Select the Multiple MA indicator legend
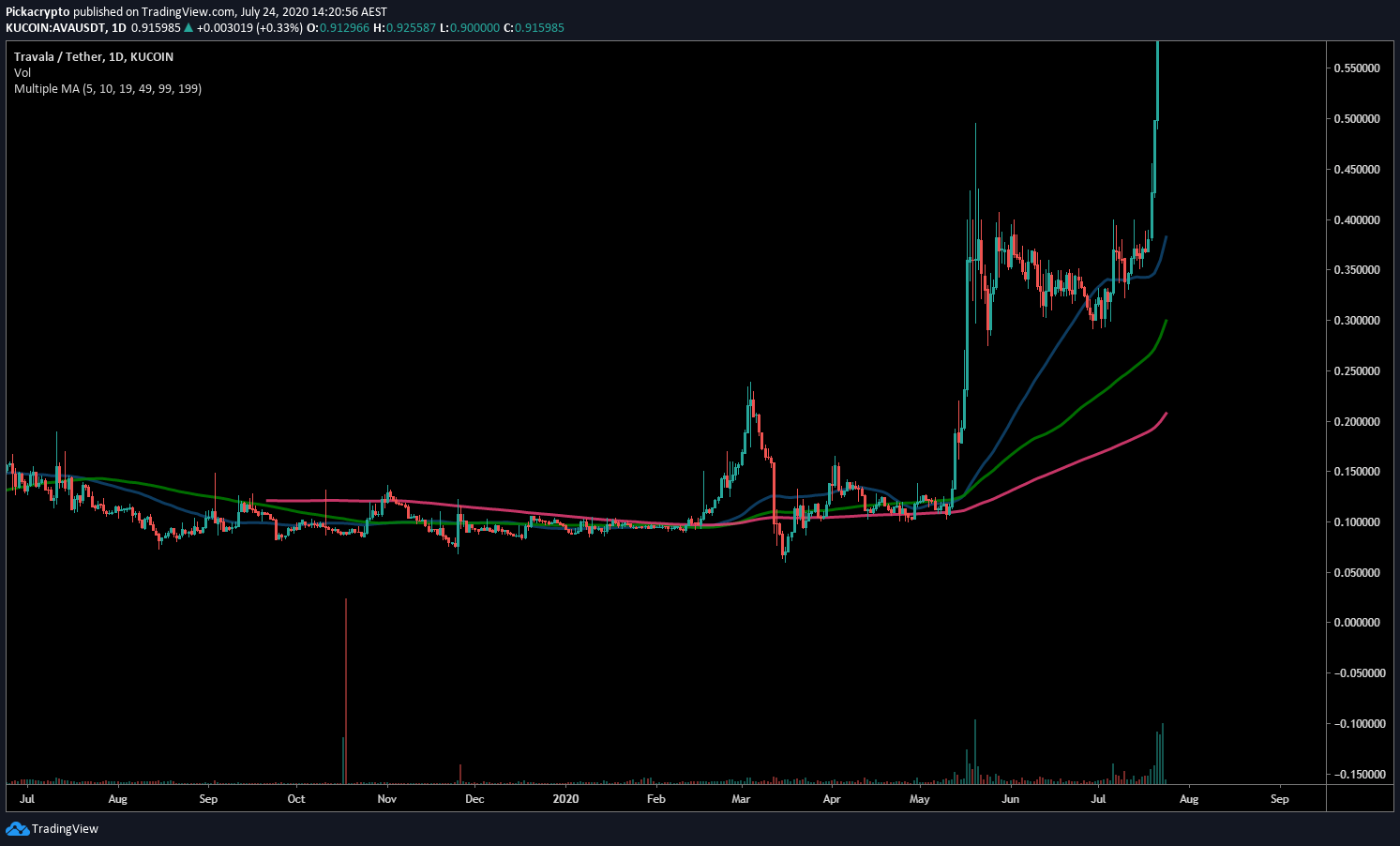This screenshot has width=1400, height=846. pyautogui.click(x=108, y=88)
